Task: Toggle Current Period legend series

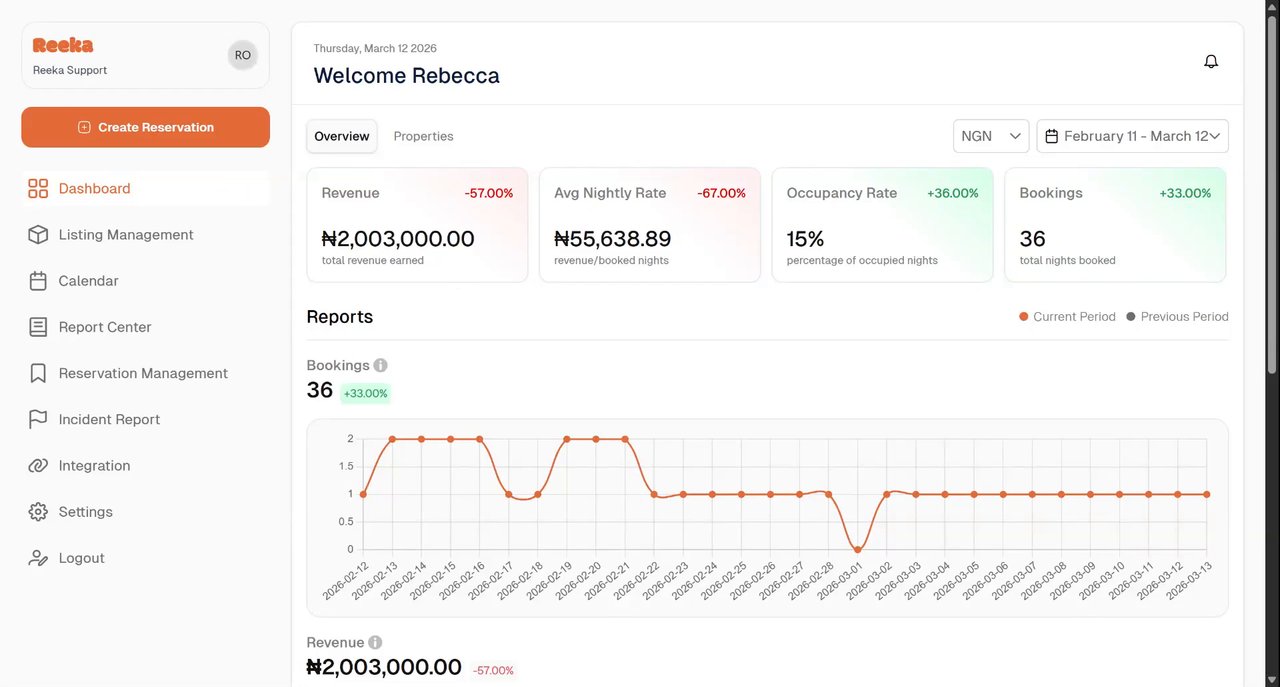Action: 1067,317
